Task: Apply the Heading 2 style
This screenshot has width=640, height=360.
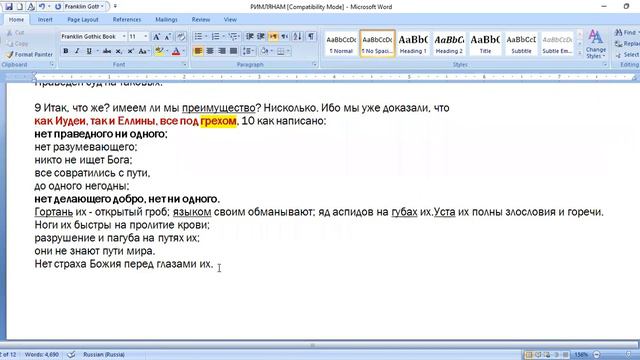Action: click(x=449, y=43)
